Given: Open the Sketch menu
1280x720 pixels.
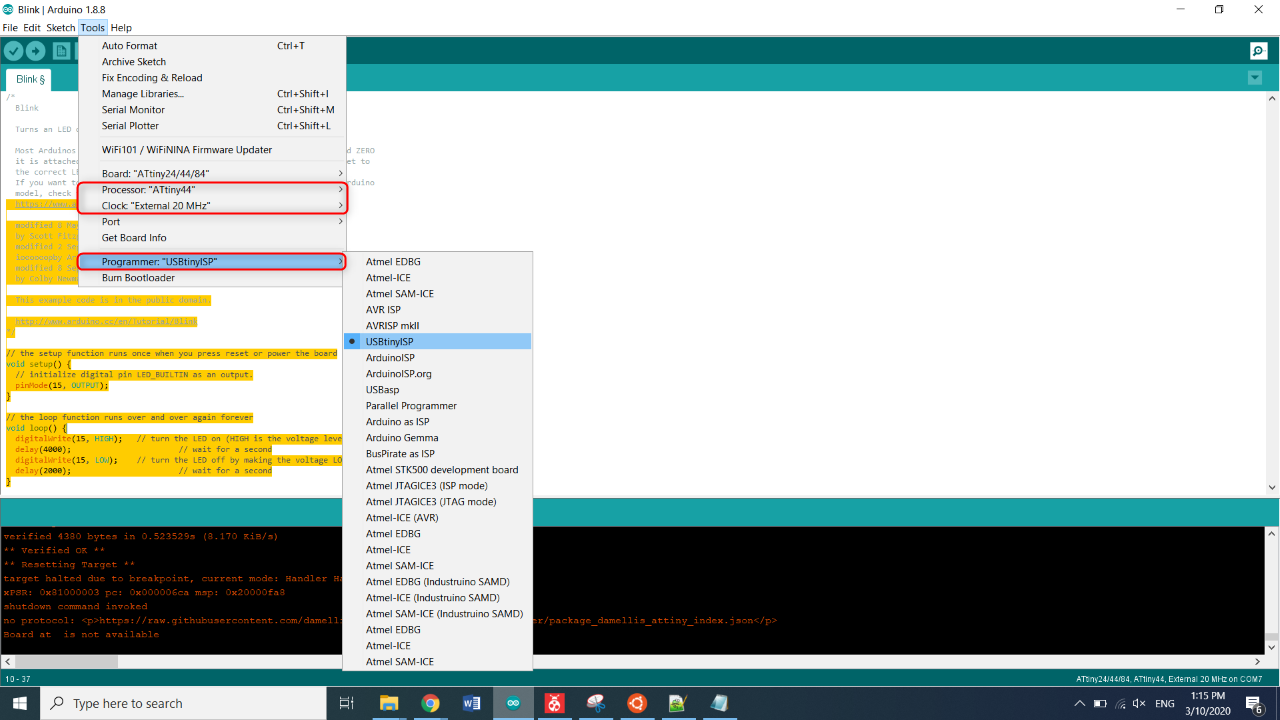Looking at the screenshot, I should point(61,28).
